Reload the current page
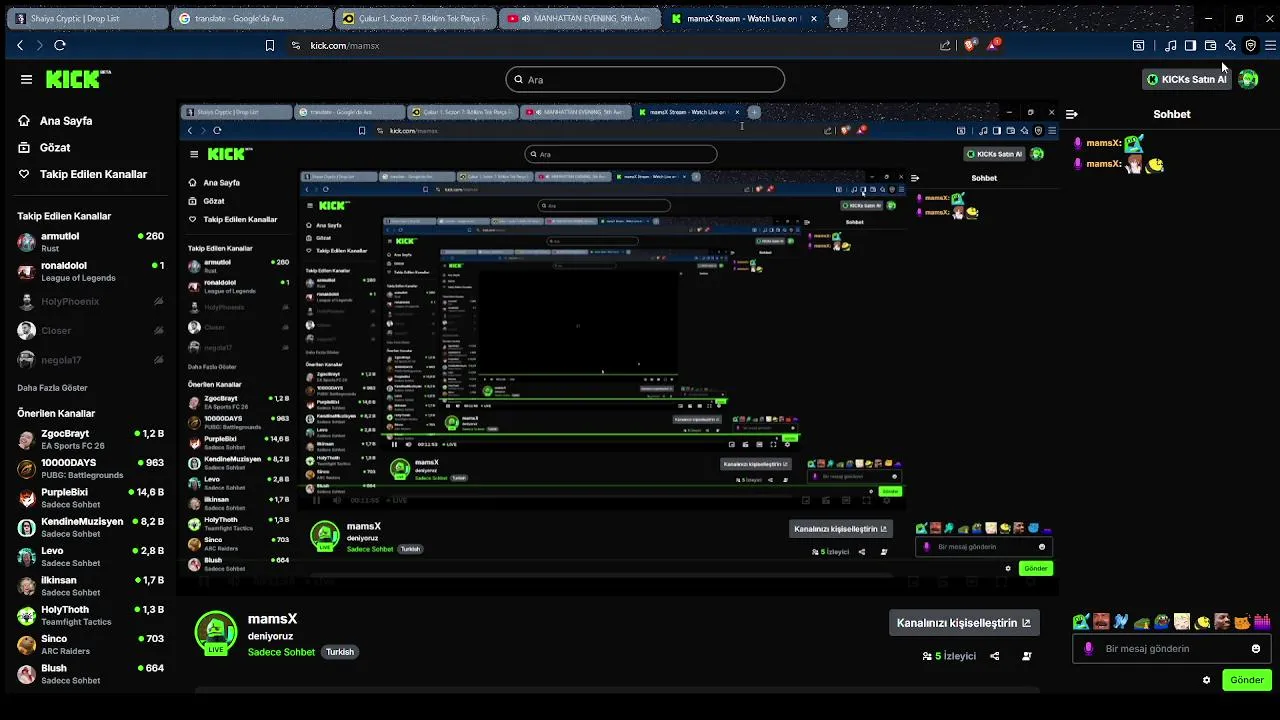The image size is (1280, 720). pyautogui.click(x=60, y=45)
